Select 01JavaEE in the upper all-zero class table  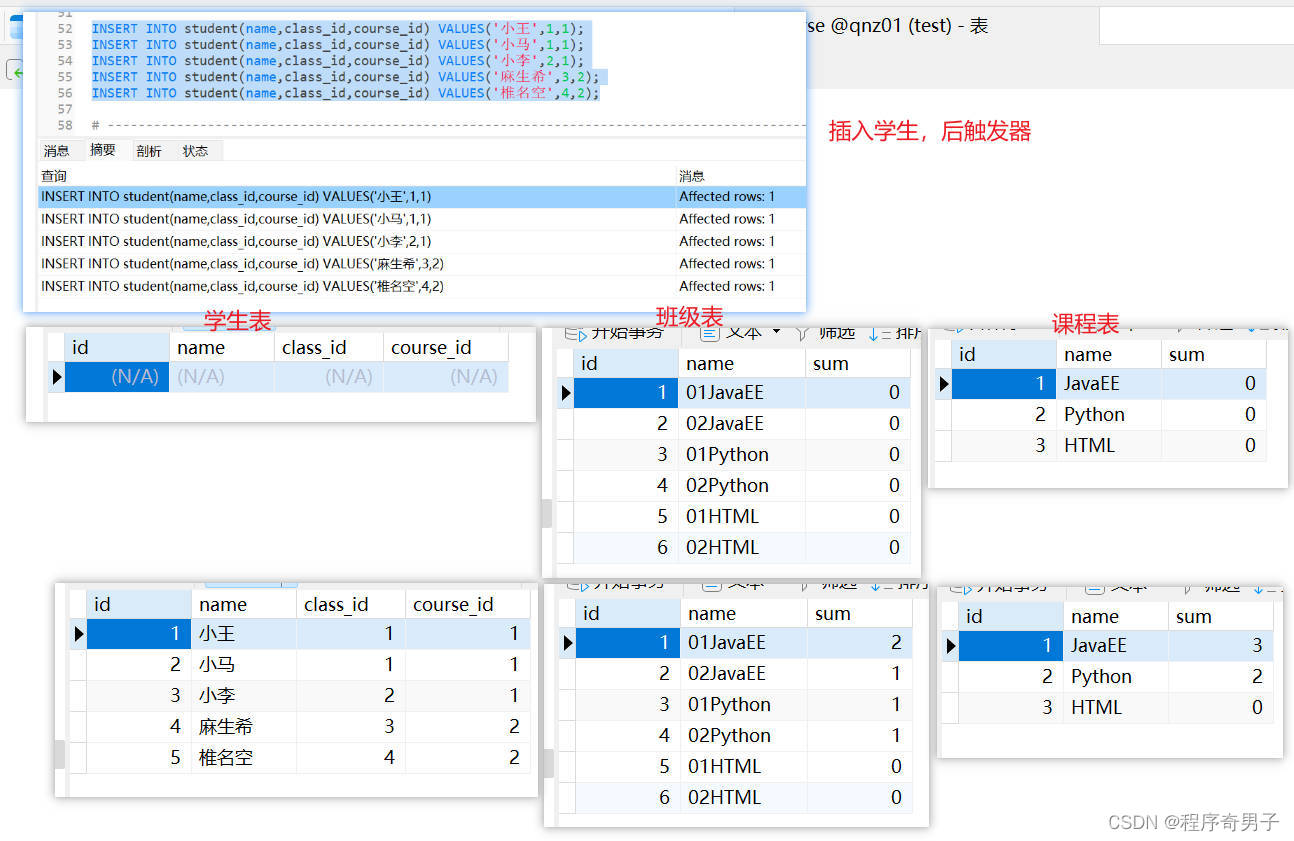[742, 393]
